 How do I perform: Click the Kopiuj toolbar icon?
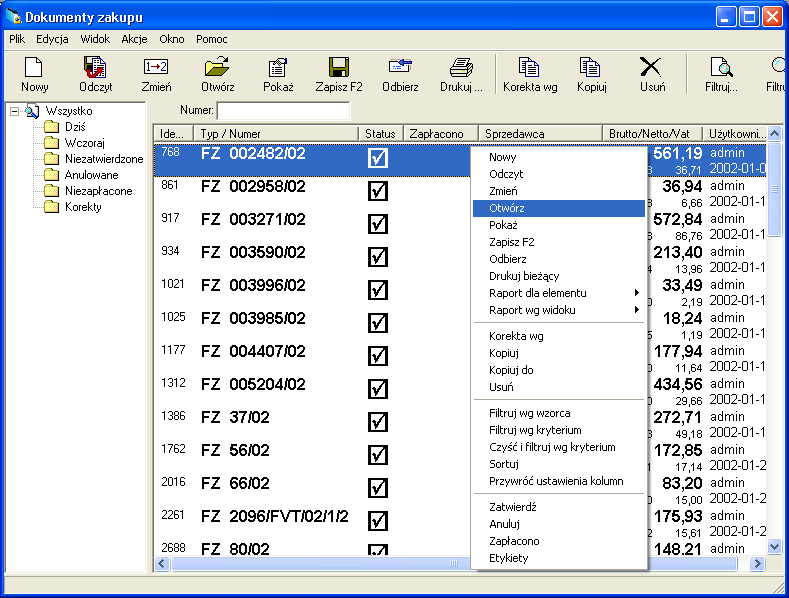pyautogui.click(x=590, y=67)
